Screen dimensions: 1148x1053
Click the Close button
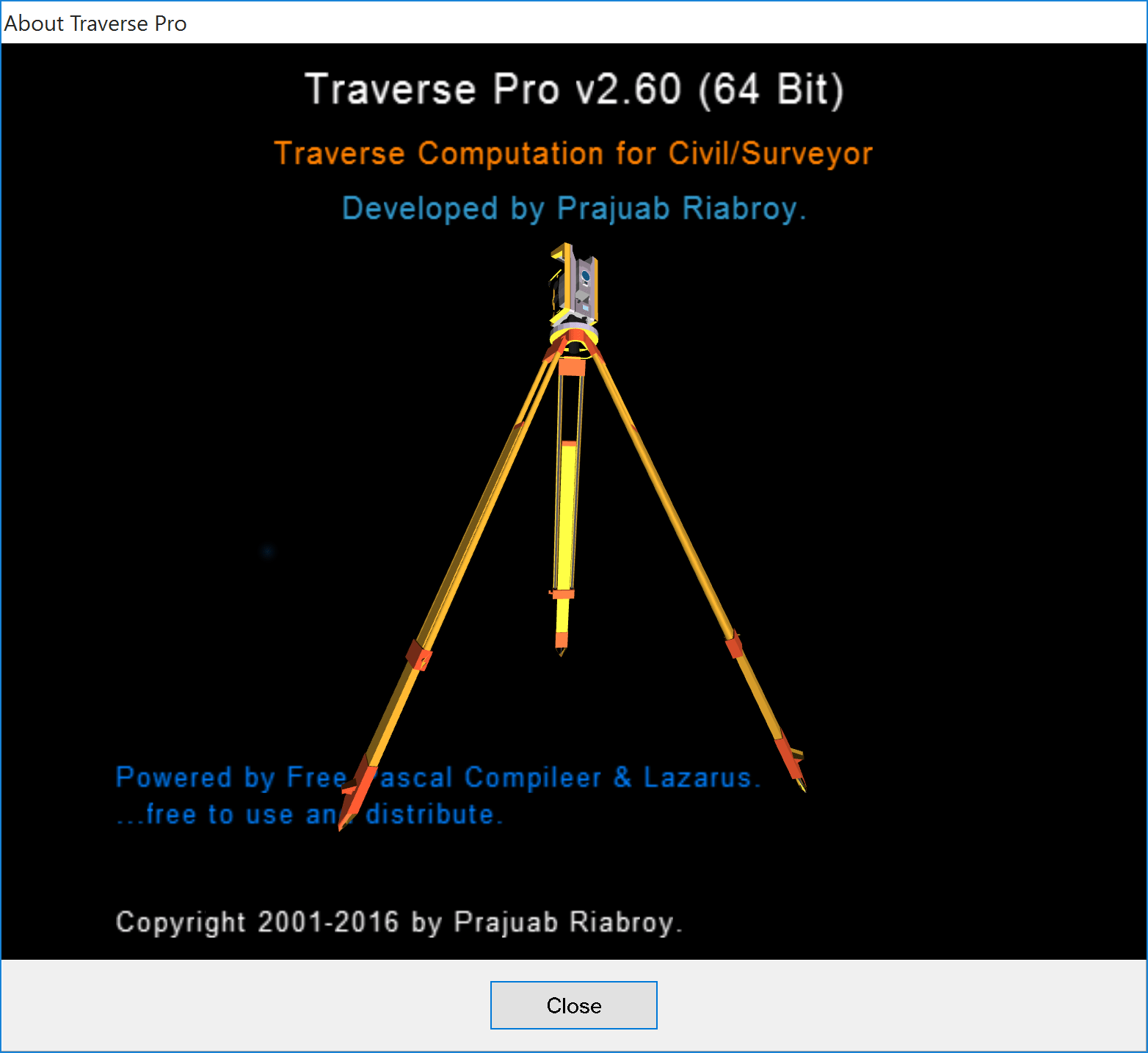(573, 1005)
